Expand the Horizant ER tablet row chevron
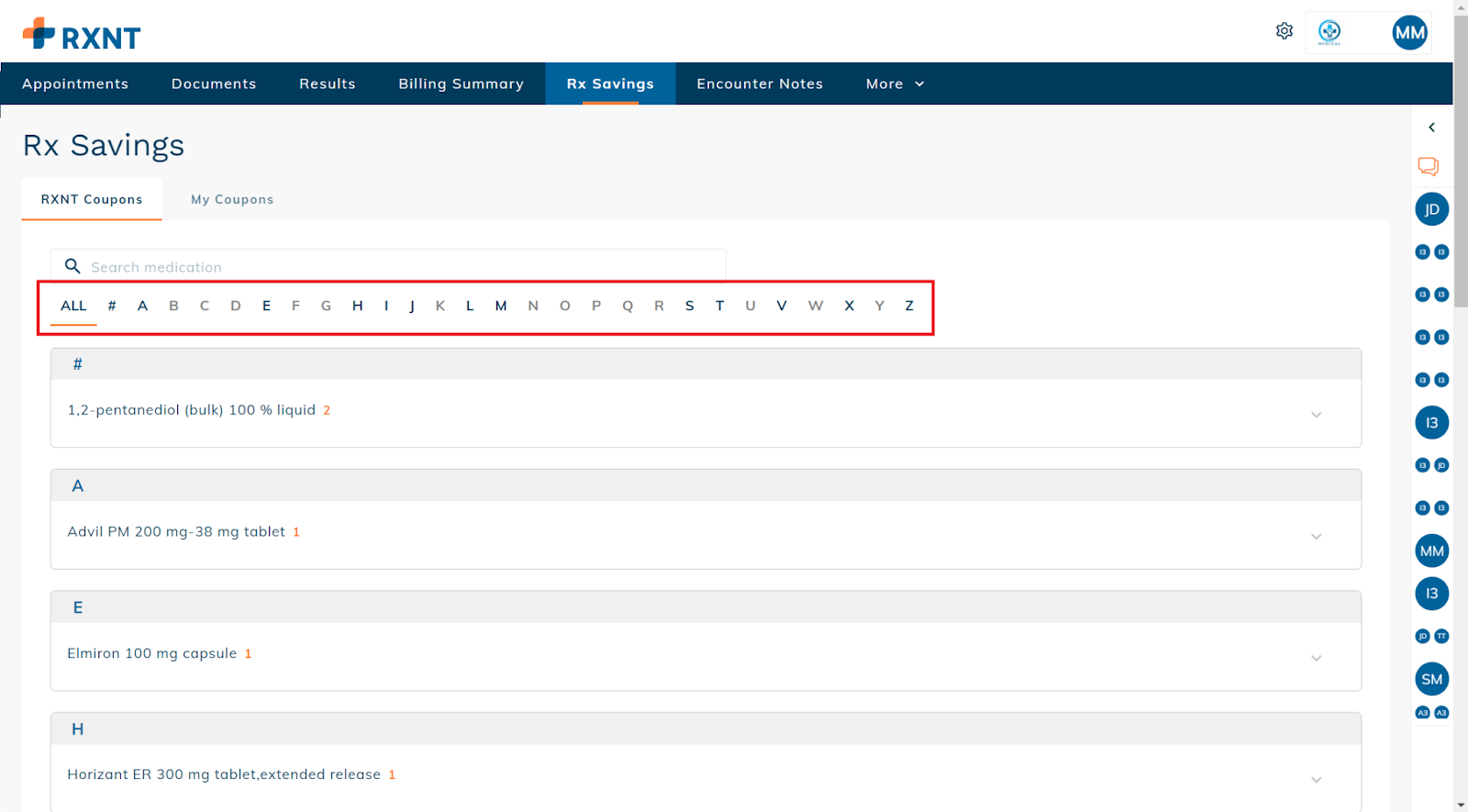The image size is (1468, 812). pos(1316,780)
